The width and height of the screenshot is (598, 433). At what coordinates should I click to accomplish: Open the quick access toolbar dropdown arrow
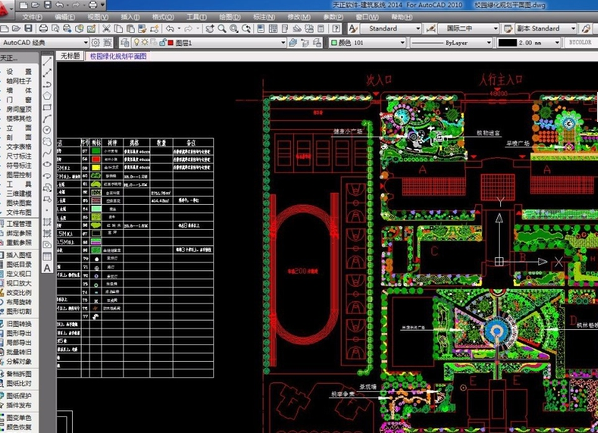coord(103,5)
